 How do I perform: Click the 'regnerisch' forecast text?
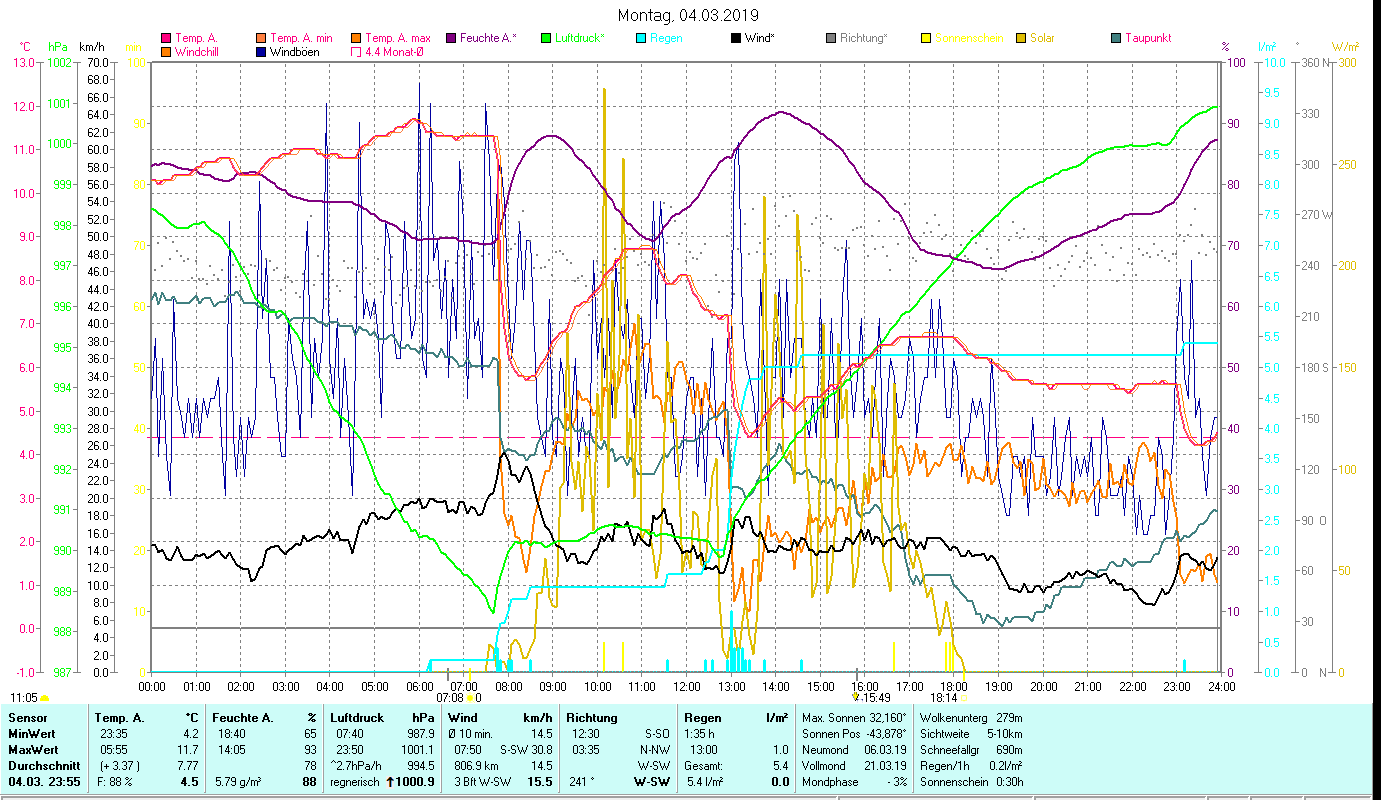click(x=355, y=782)
